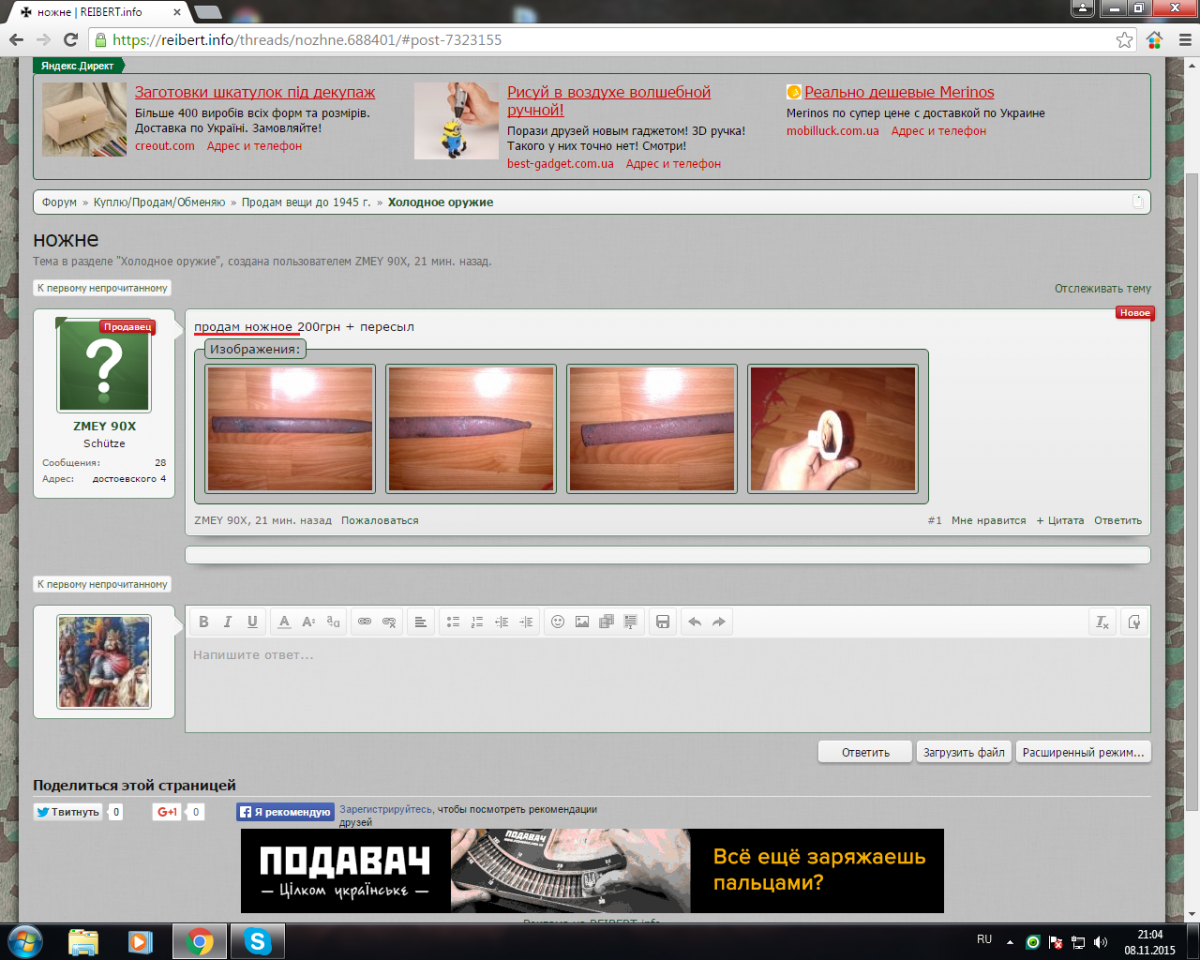Undo the last edit in the editor
Image resolution: width=1200 pixels, height=960 pixels.
tap(695, 622)
